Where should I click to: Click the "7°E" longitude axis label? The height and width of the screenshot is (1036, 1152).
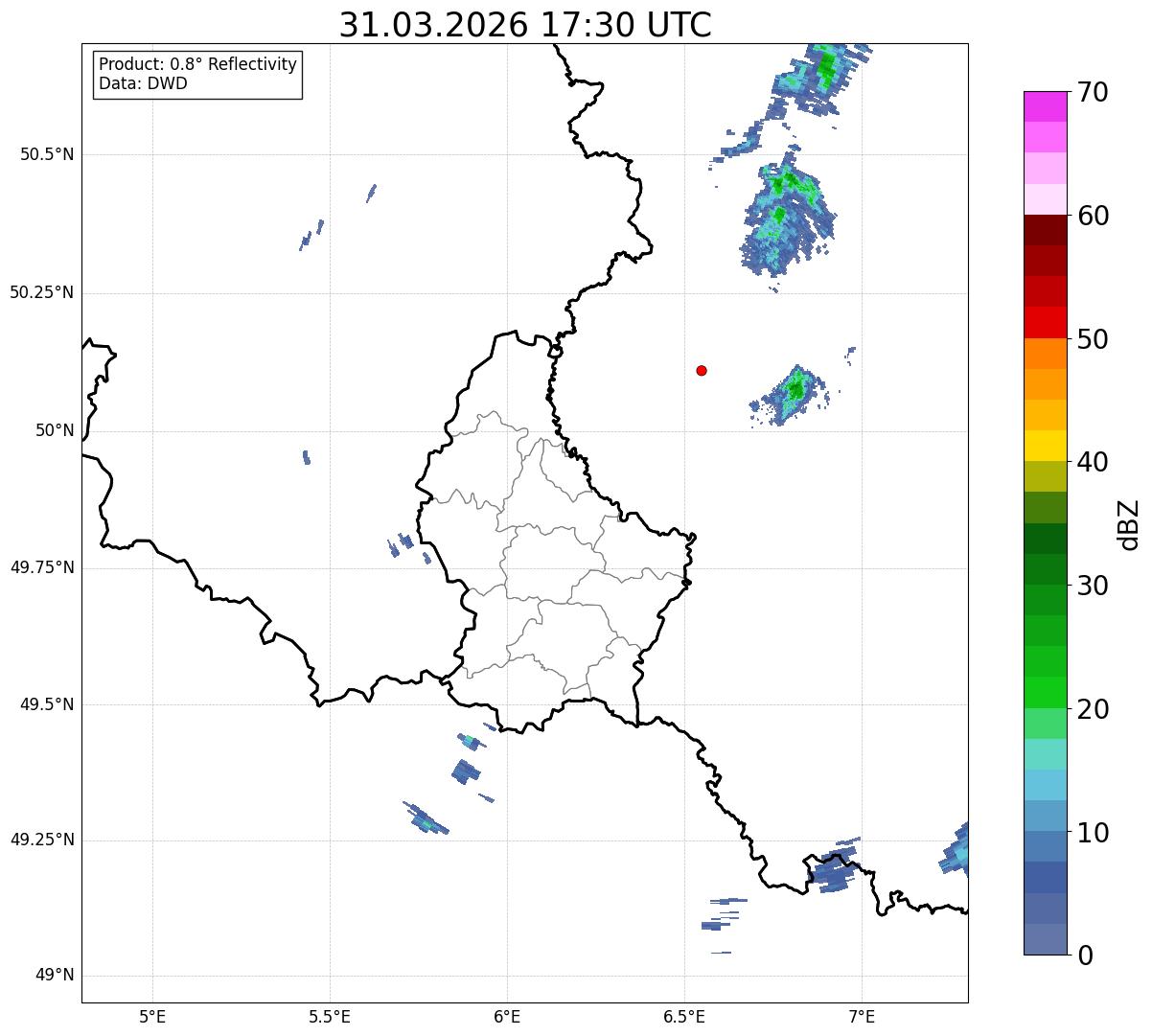(x=863, y=1017)
